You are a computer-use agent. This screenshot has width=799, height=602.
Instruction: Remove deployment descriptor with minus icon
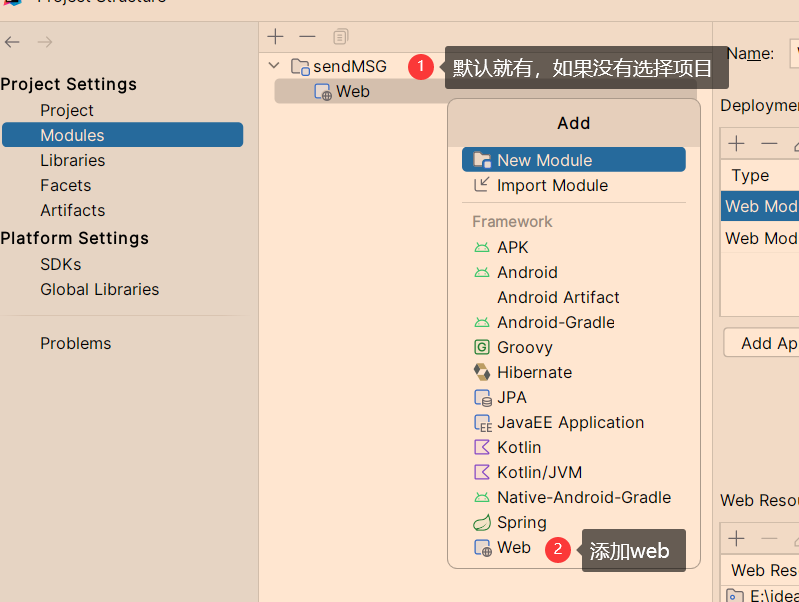769,144
